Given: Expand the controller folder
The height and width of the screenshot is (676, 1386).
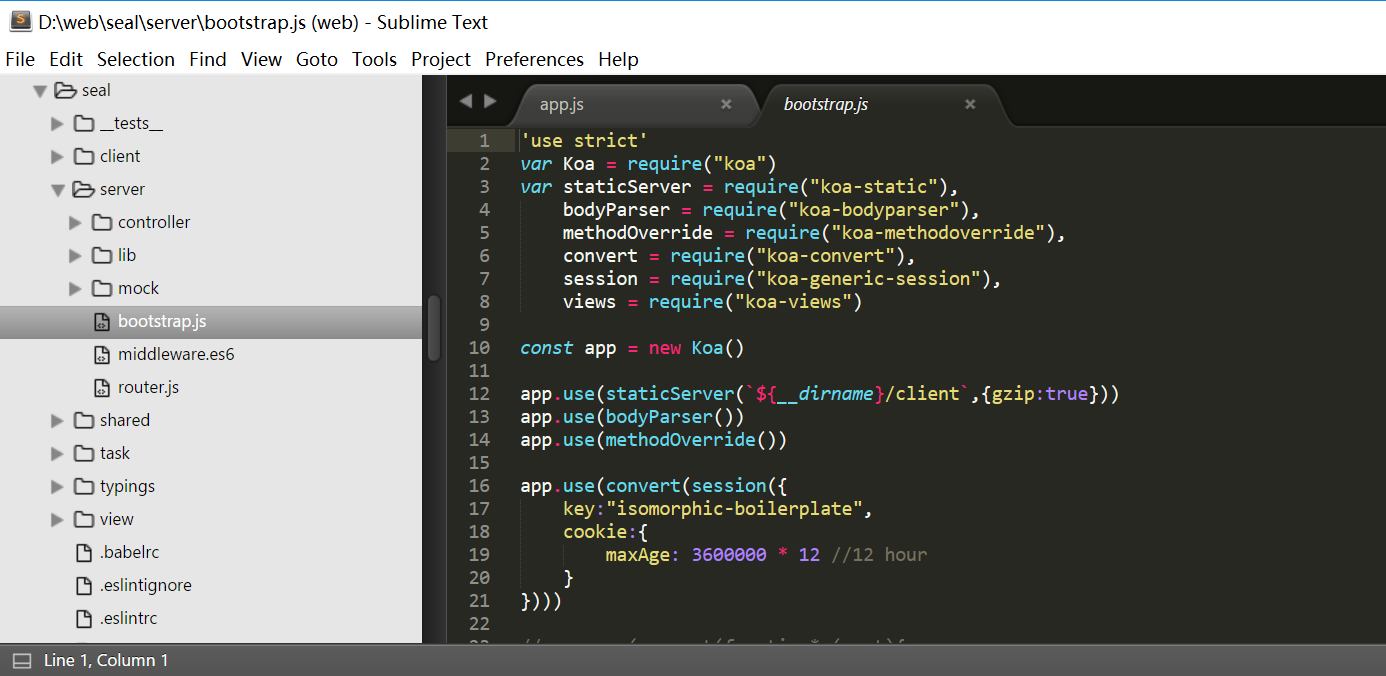Looking at the screenshot, I should [x=75, y=222].
